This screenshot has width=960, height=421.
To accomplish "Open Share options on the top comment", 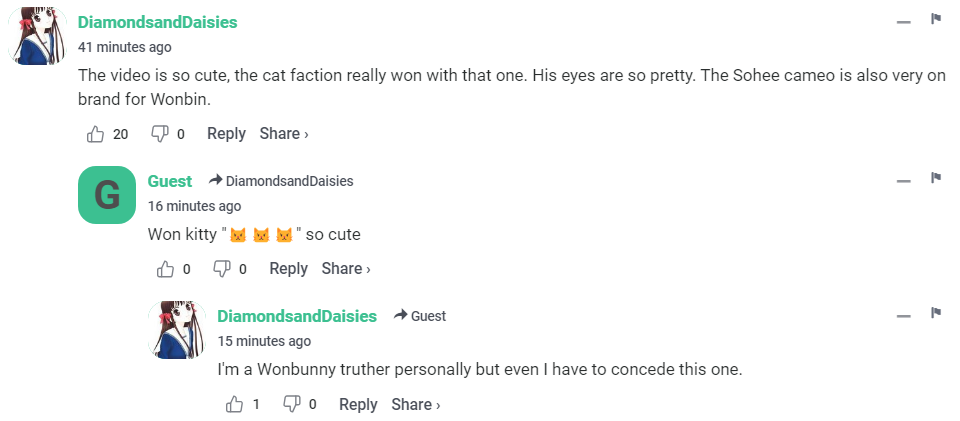I will tap(284, 134).
